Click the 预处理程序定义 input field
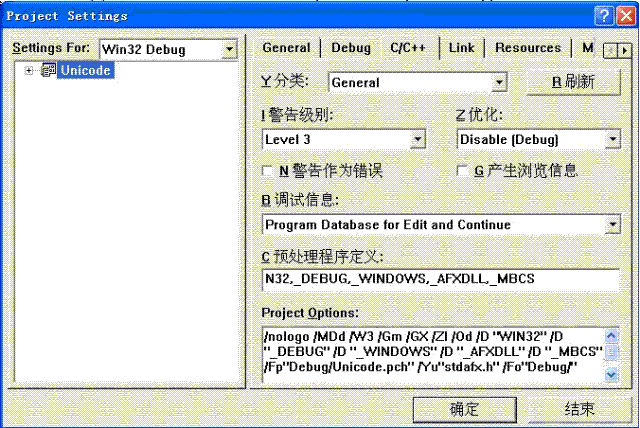Screen dimensions: 640x428 (440, 280)
